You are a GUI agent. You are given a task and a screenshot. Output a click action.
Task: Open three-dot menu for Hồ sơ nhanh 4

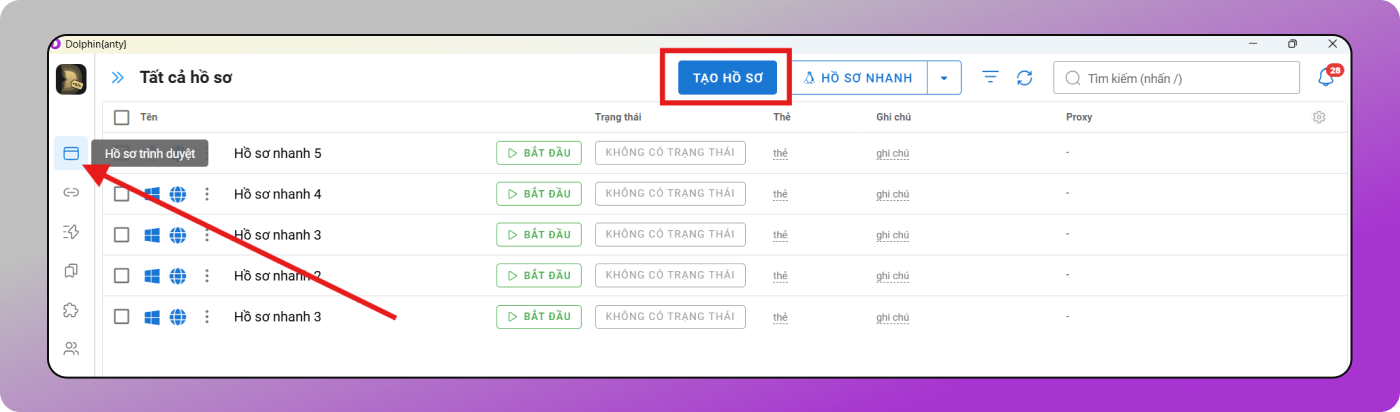click(x=207, y=194)
